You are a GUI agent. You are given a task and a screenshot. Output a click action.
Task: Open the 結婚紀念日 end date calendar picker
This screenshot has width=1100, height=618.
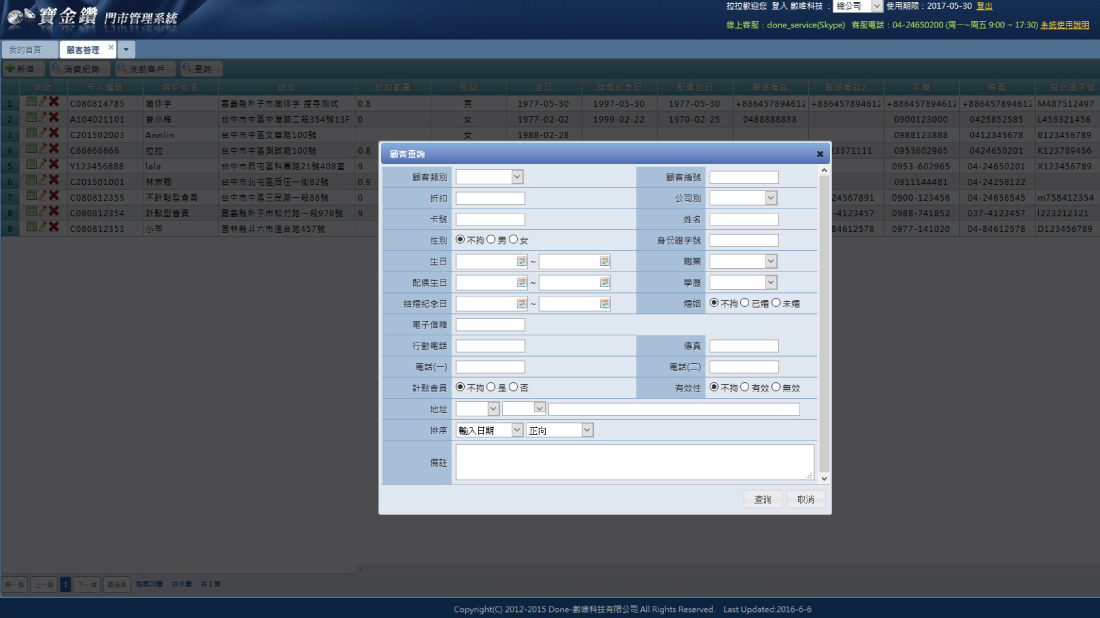(605, 303)
